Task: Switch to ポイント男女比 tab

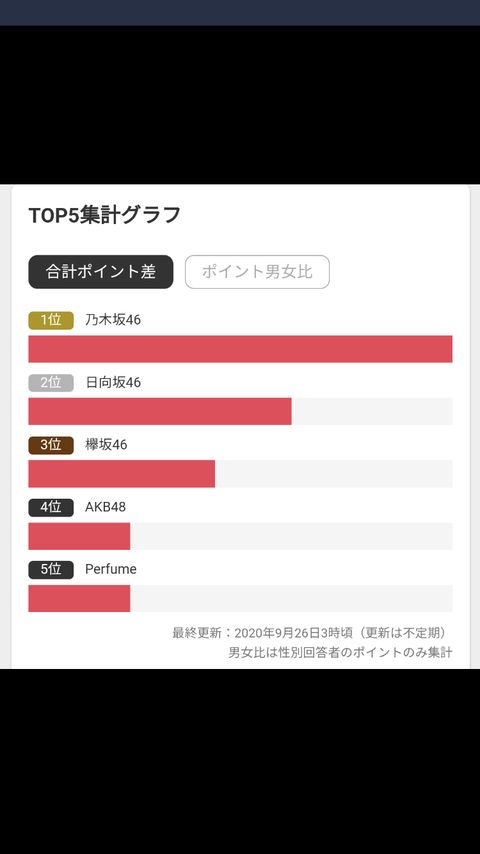Action: click(257, 272)
